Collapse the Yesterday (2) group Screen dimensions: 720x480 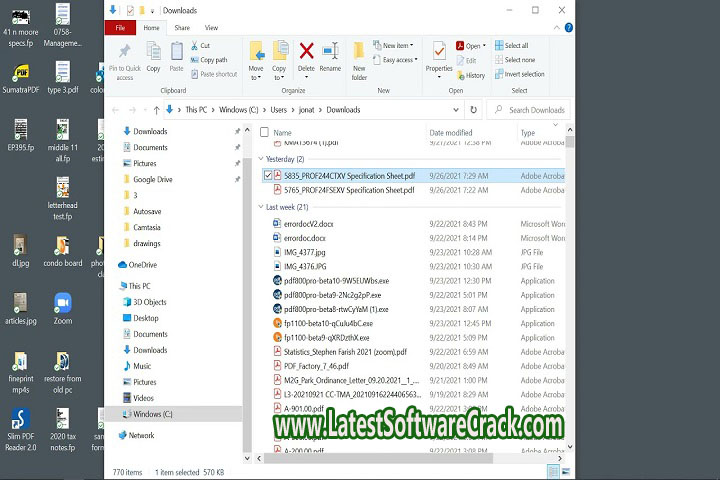(261, 158)
